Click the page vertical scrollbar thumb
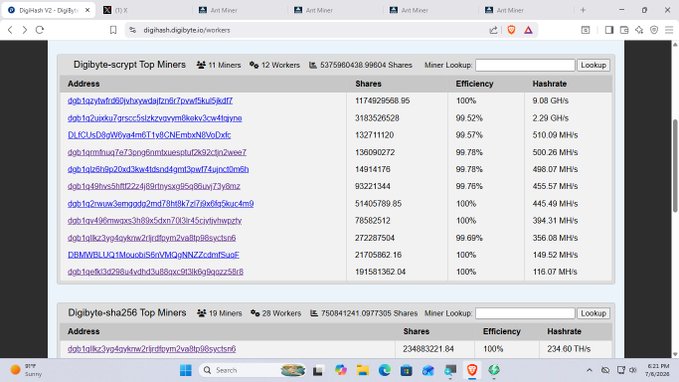The image size is (679, 382). 675,165
